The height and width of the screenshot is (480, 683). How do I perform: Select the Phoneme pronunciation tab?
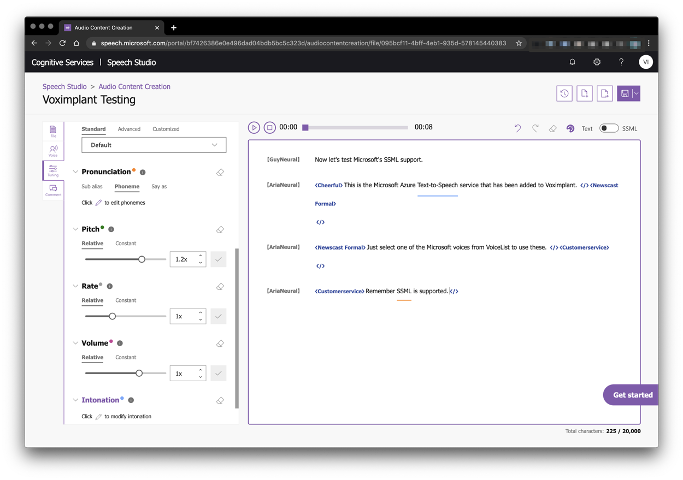tap(127, 186)
